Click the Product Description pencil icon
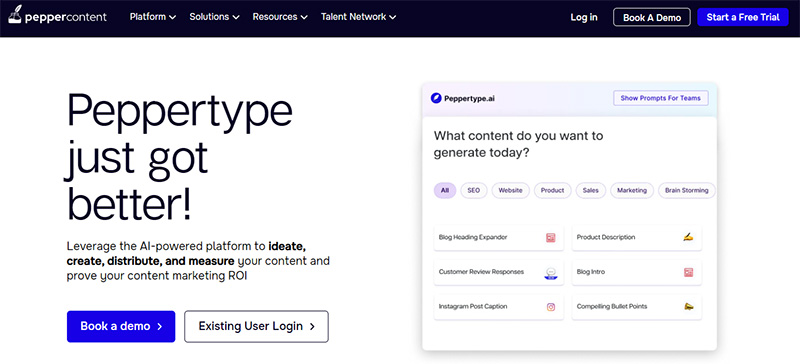 (688, 237)
